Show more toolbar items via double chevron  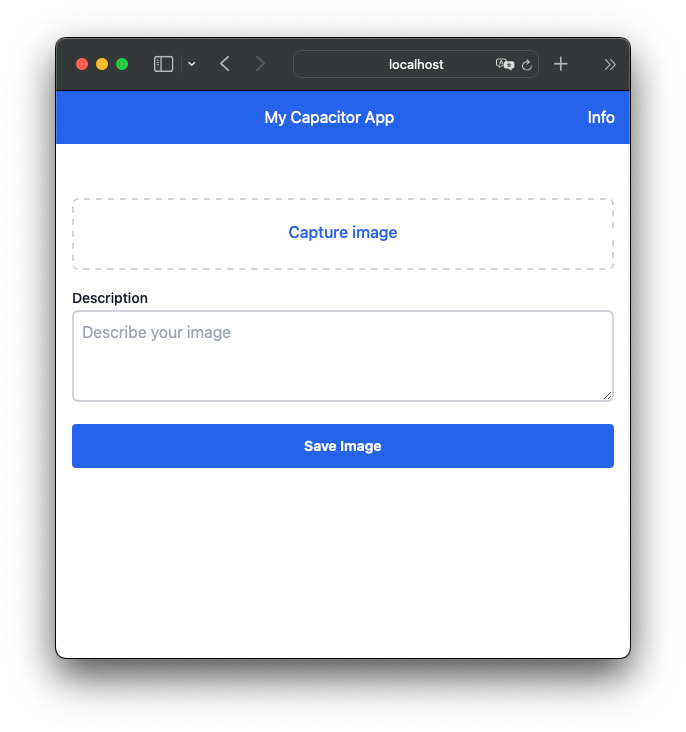click(609, 64)
